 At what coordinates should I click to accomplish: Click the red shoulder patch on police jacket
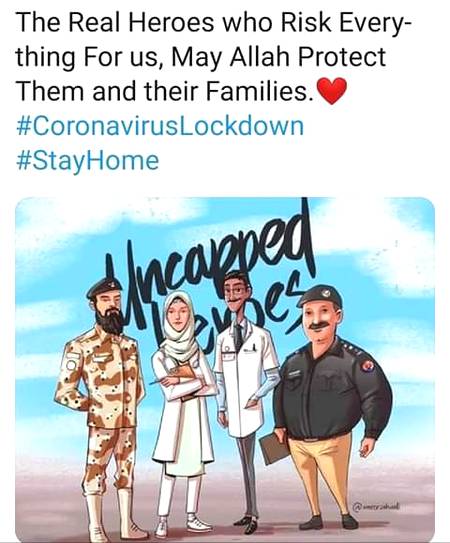(x=367, y=365)
